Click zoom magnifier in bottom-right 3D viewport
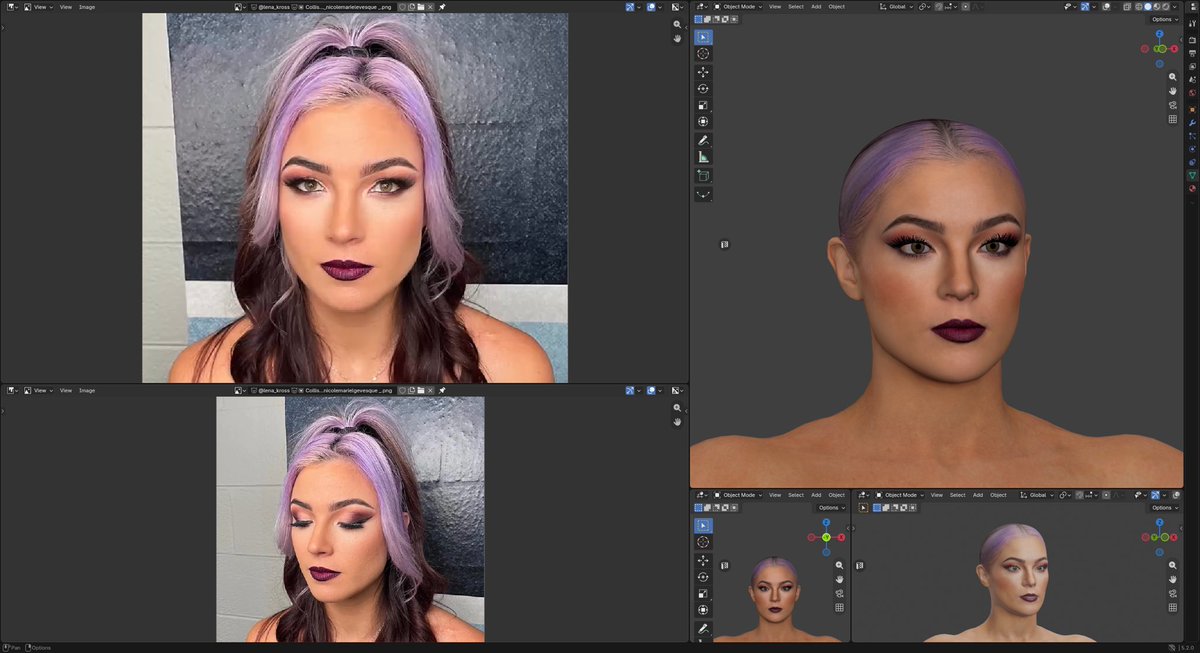Screen dimensions: 1200x653 point(1172,565)
